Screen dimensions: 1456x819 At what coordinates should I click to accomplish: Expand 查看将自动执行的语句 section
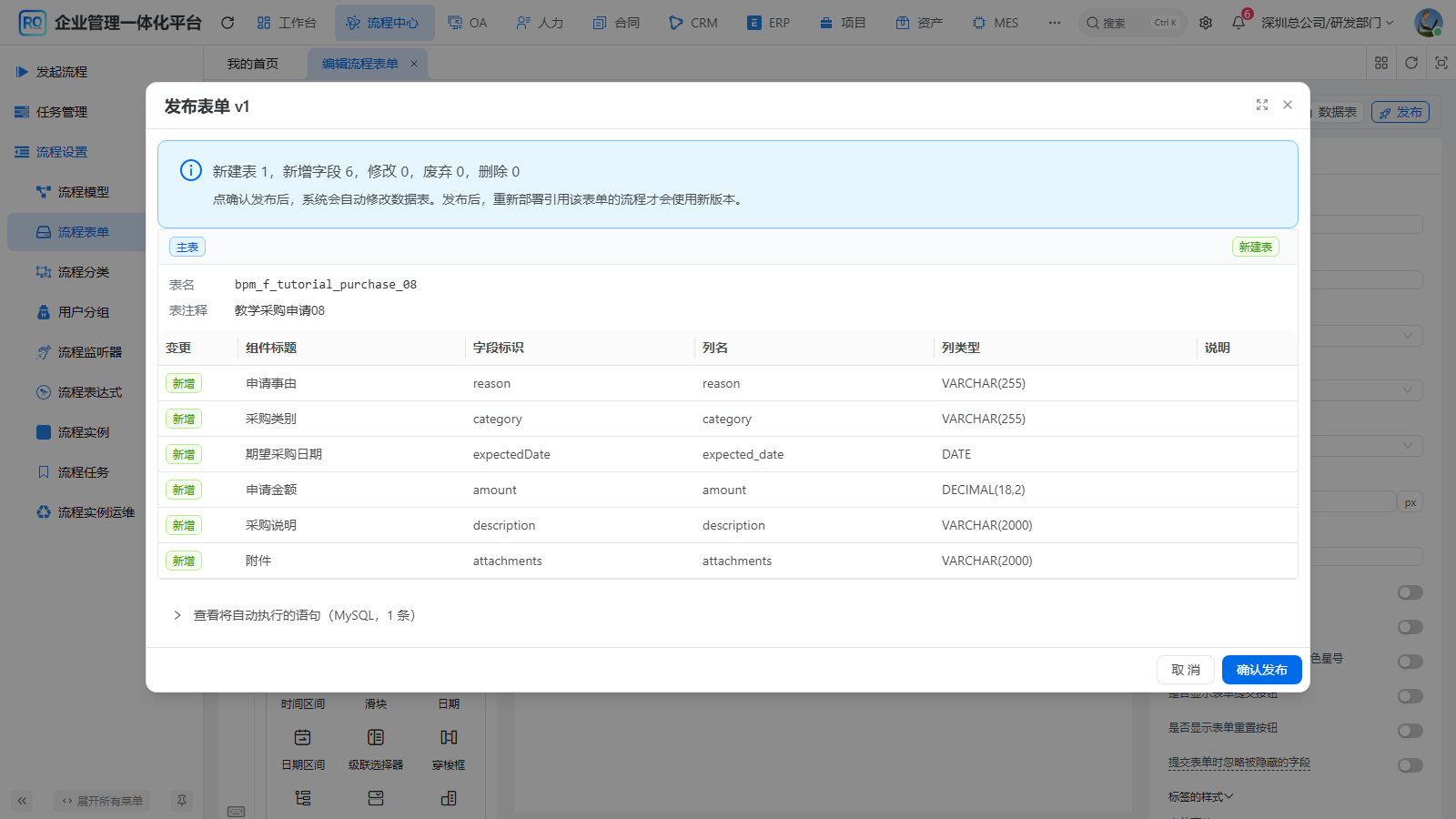click(294, 615)
